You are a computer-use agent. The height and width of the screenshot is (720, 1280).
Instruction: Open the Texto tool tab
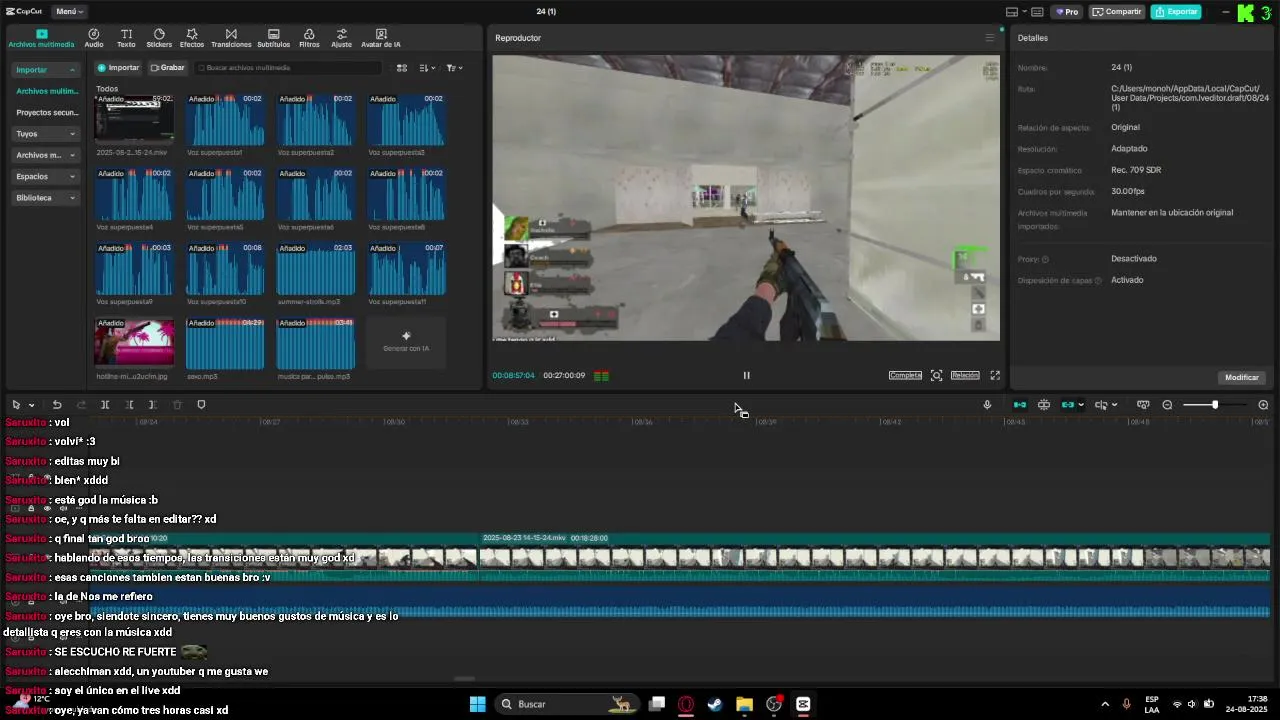(126, 38)
